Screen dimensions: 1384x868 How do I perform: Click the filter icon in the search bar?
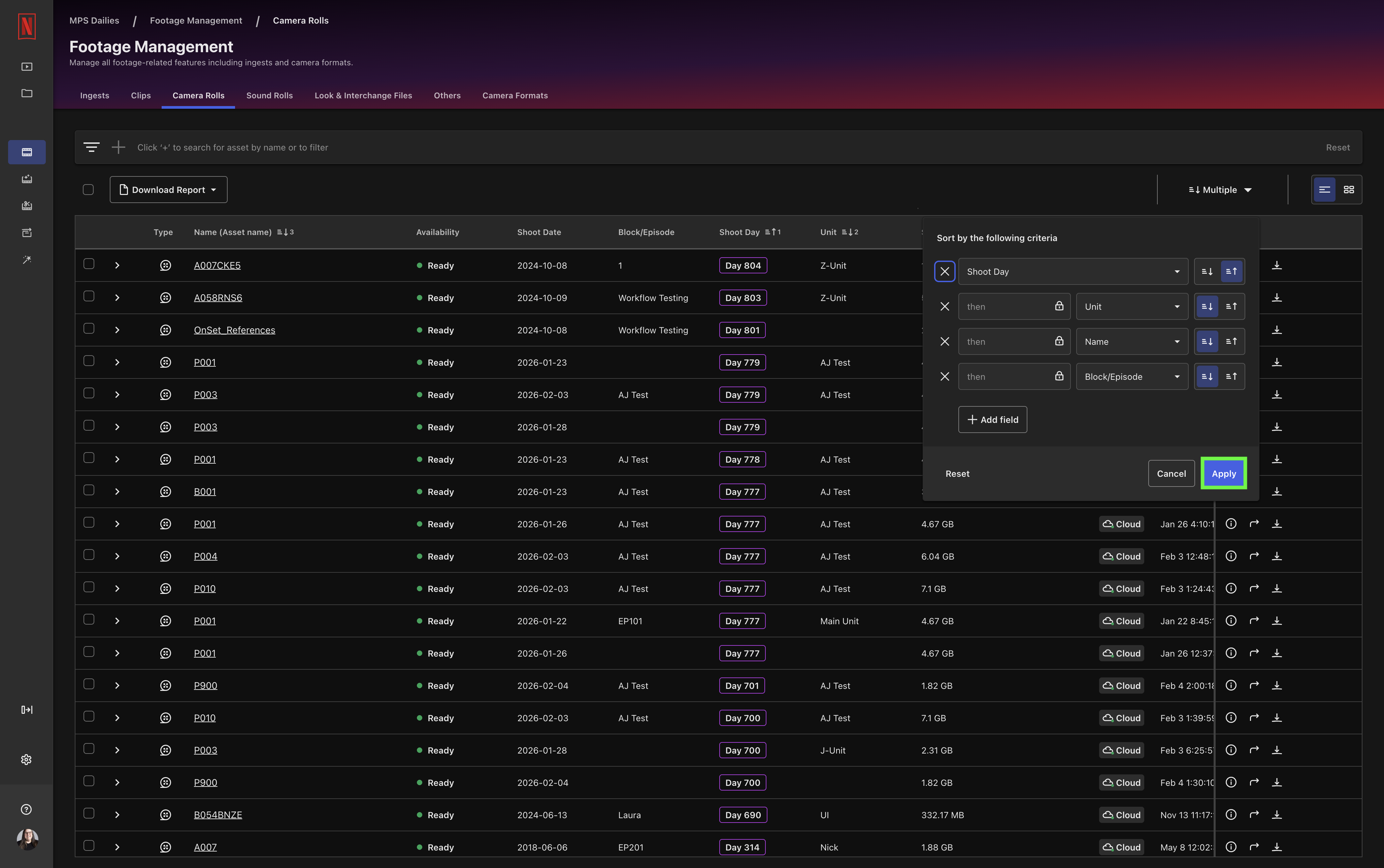(x=92, y=147)
